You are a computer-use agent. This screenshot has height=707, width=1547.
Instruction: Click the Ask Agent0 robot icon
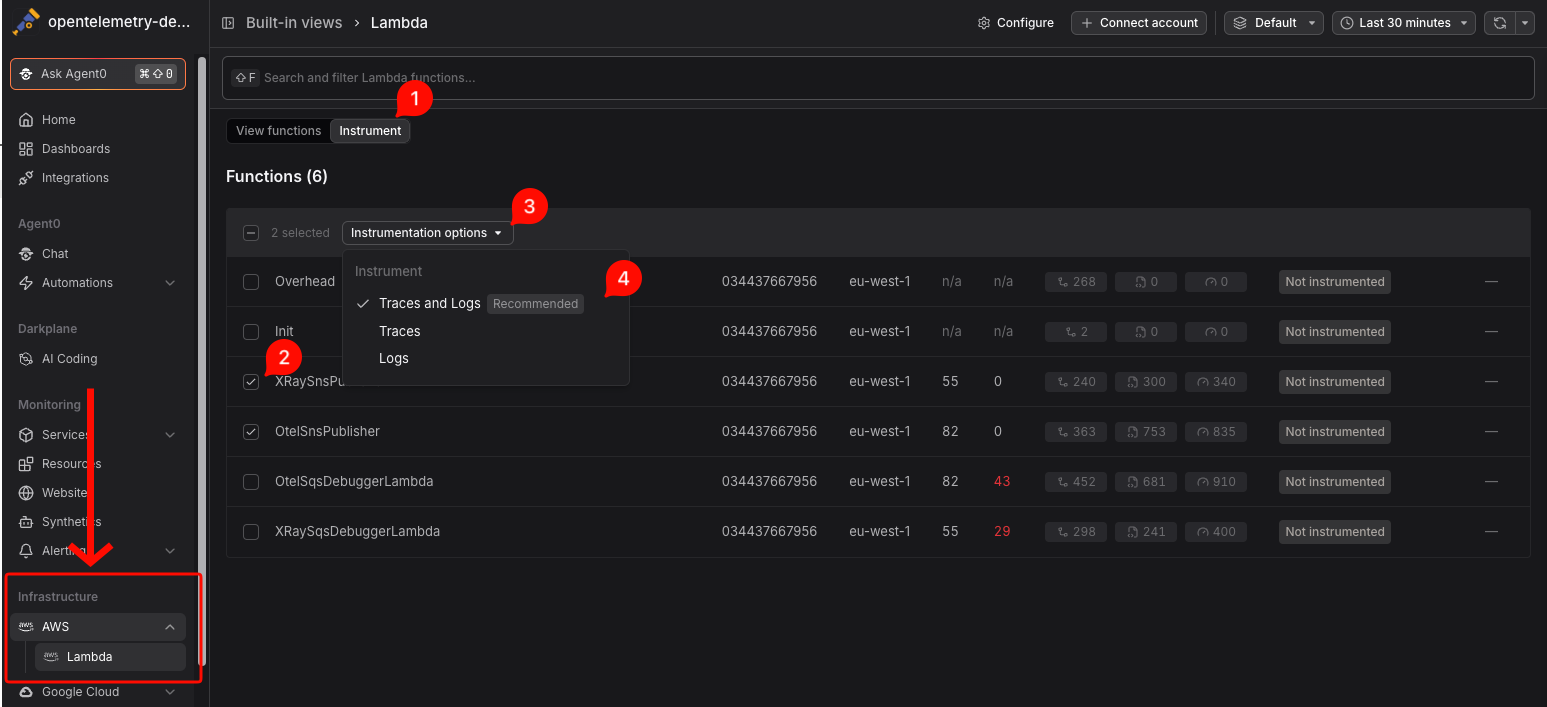(26, 74)
